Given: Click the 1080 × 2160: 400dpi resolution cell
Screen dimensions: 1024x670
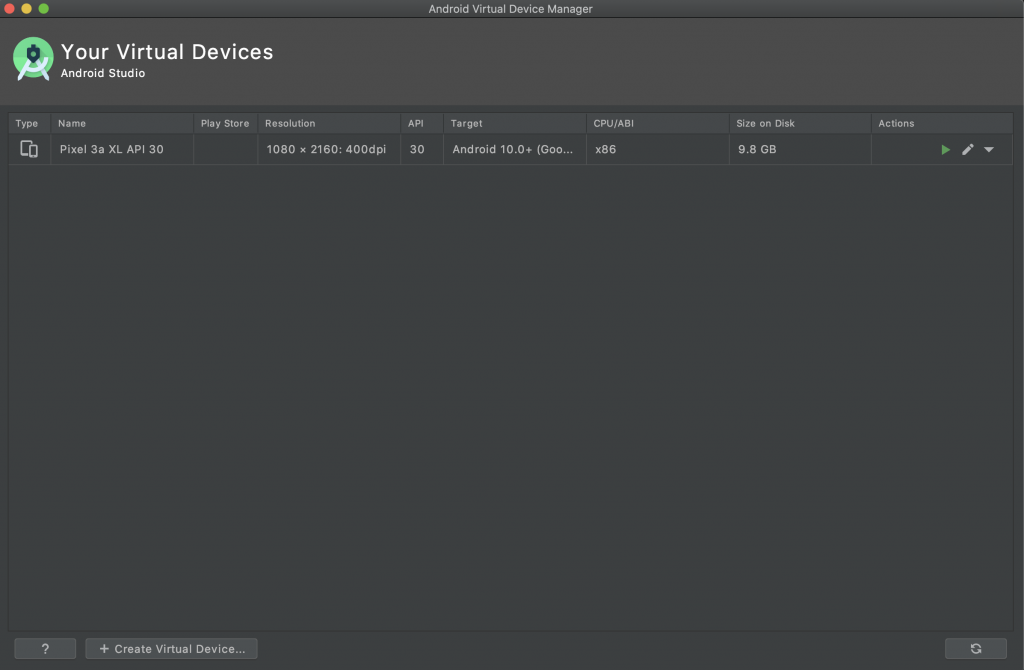Looking at the screenshot, I should pyautogui.click(x=329, y=150).
